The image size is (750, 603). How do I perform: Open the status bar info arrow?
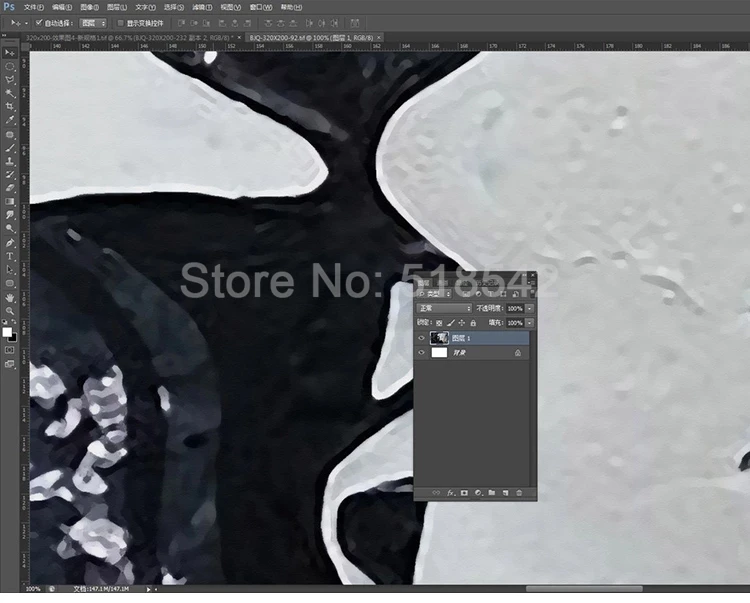148,589
